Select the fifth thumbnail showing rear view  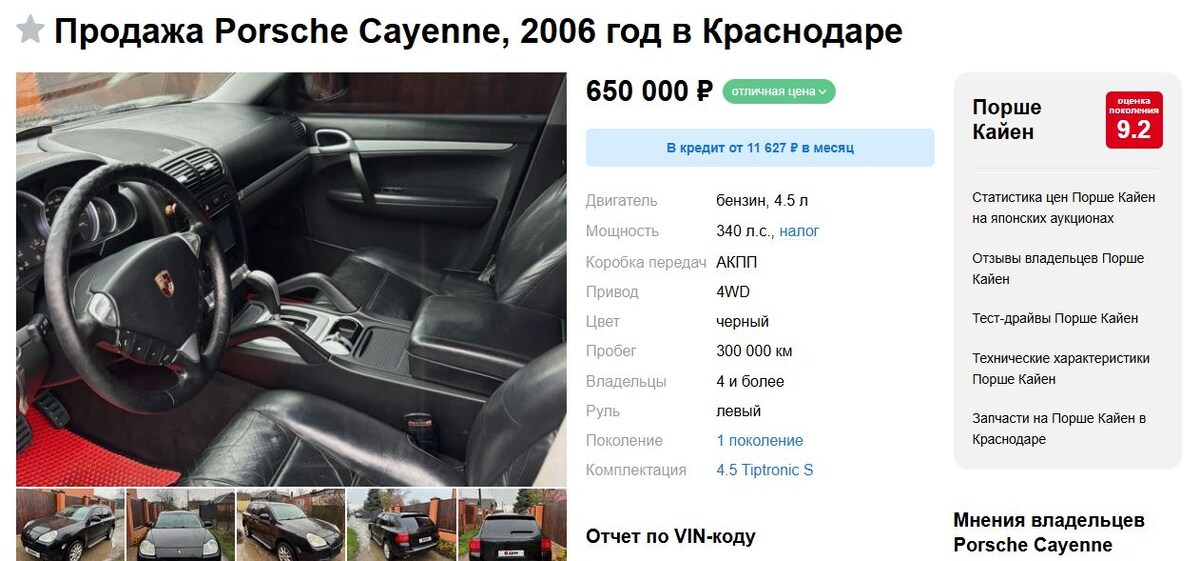pyautogui.click(x=512, y=525)
